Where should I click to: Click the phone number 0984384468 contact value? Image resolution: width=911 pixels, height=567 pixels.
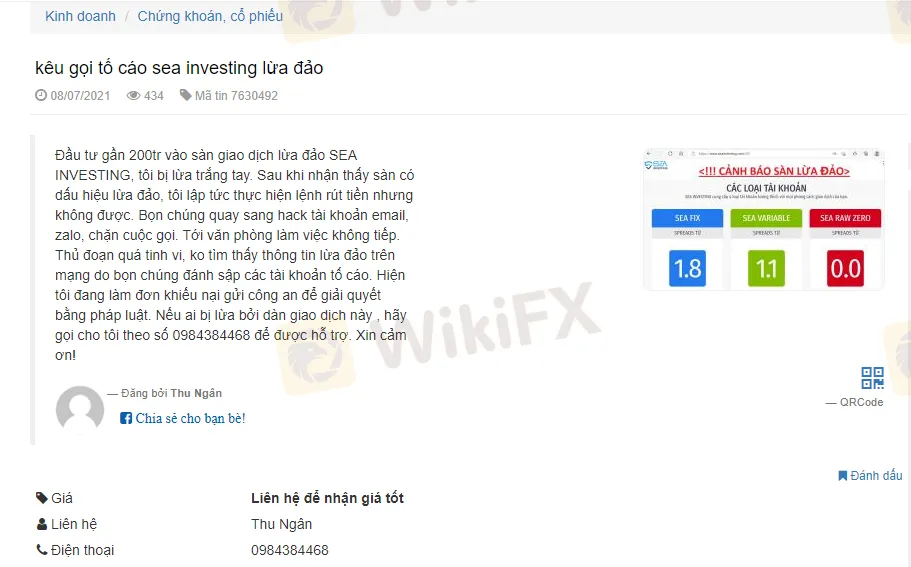290,550
